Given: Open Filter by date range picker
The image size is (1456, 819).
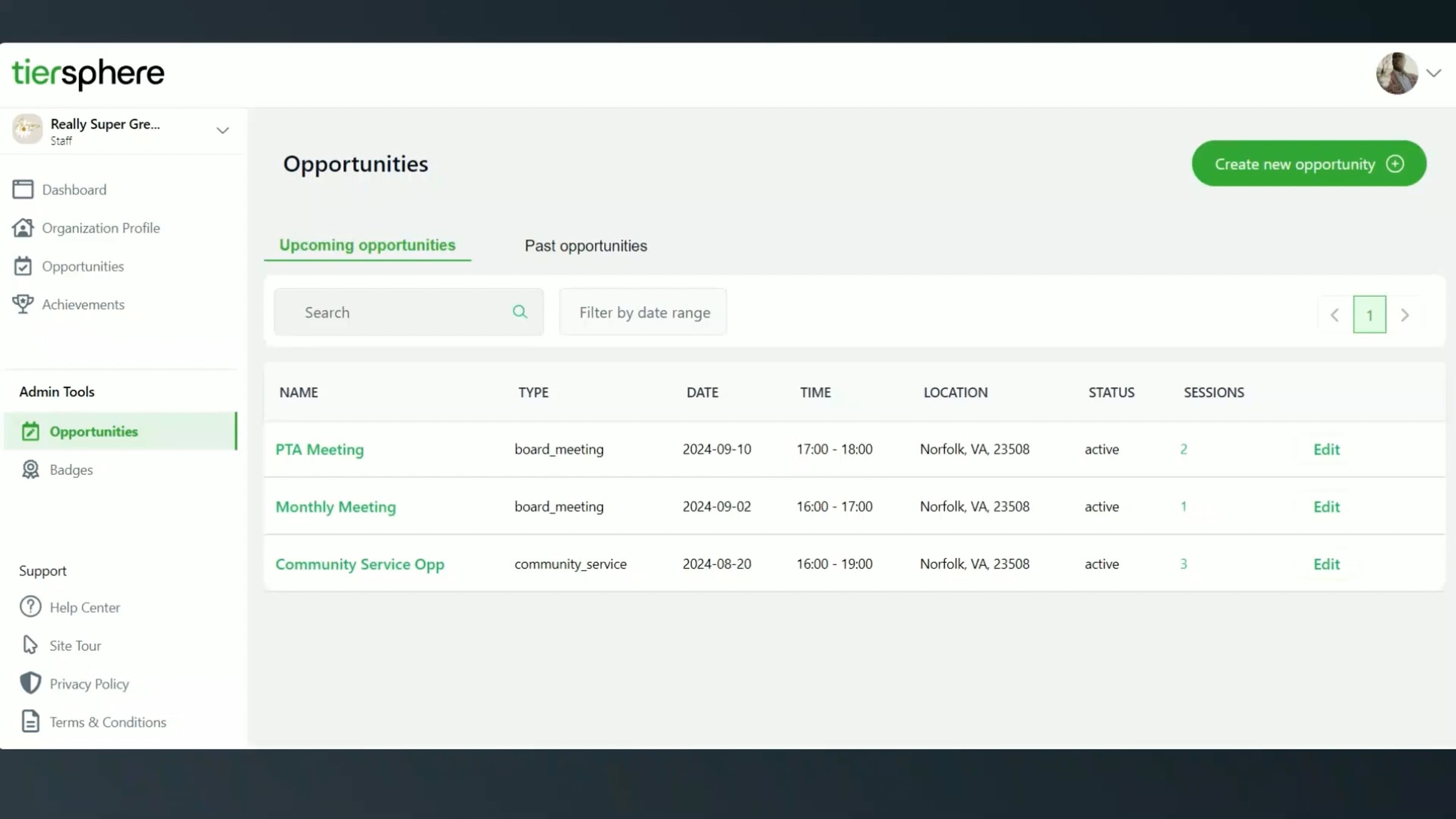Looking at the screenshot, I should [x=643, y=312].
